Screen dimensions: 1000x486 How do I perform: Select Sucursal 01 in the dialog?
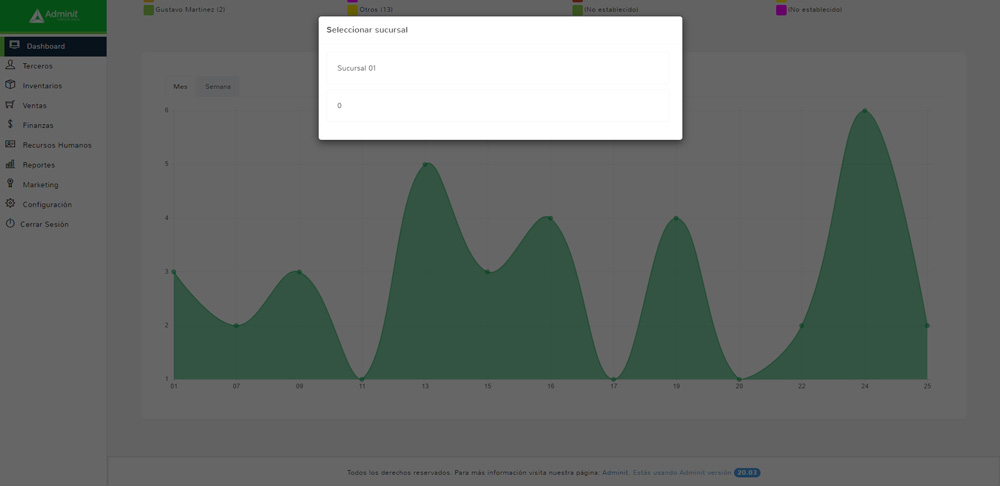click(497, 68)
